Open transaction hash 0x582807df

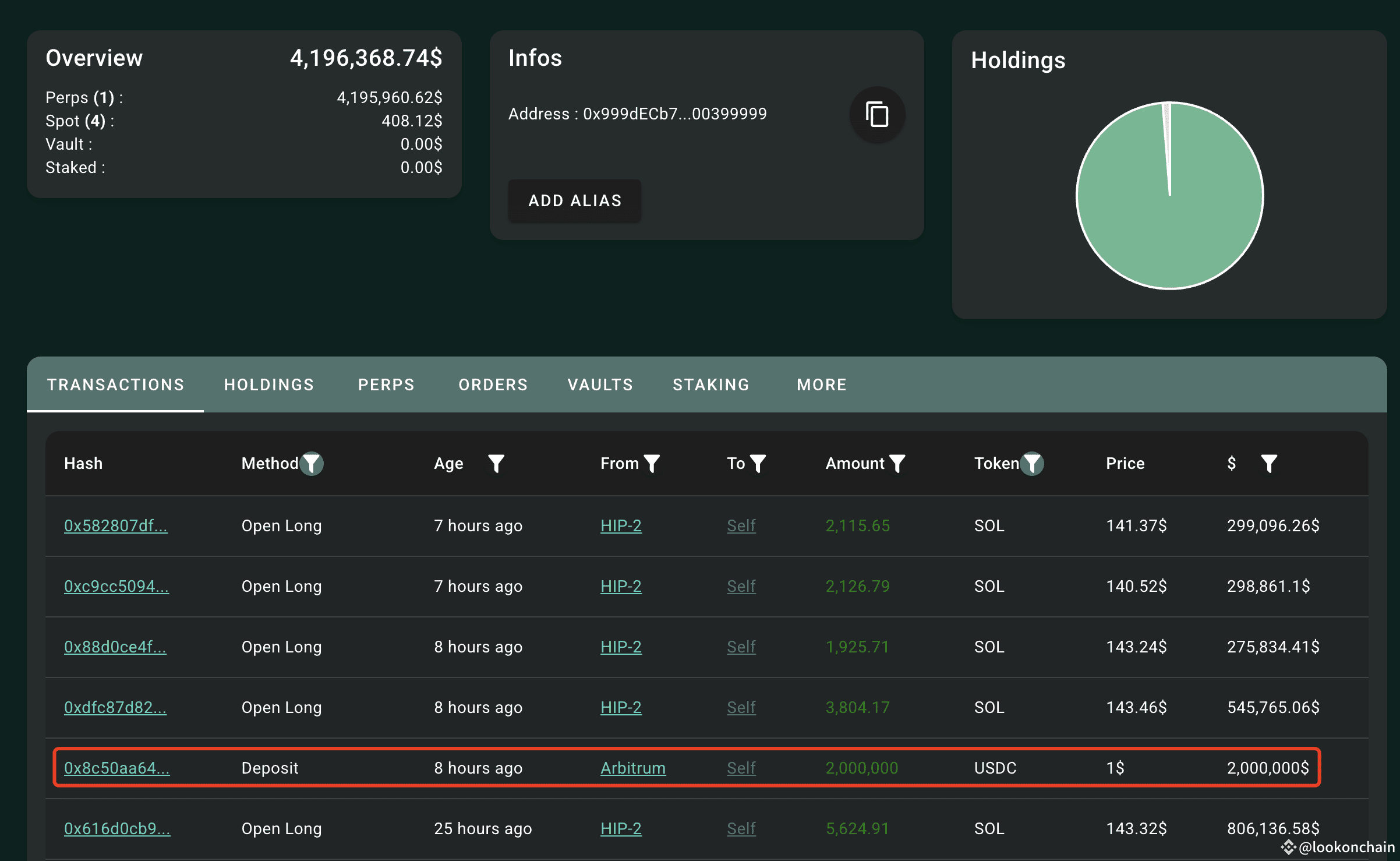click(x=115, y=525)
